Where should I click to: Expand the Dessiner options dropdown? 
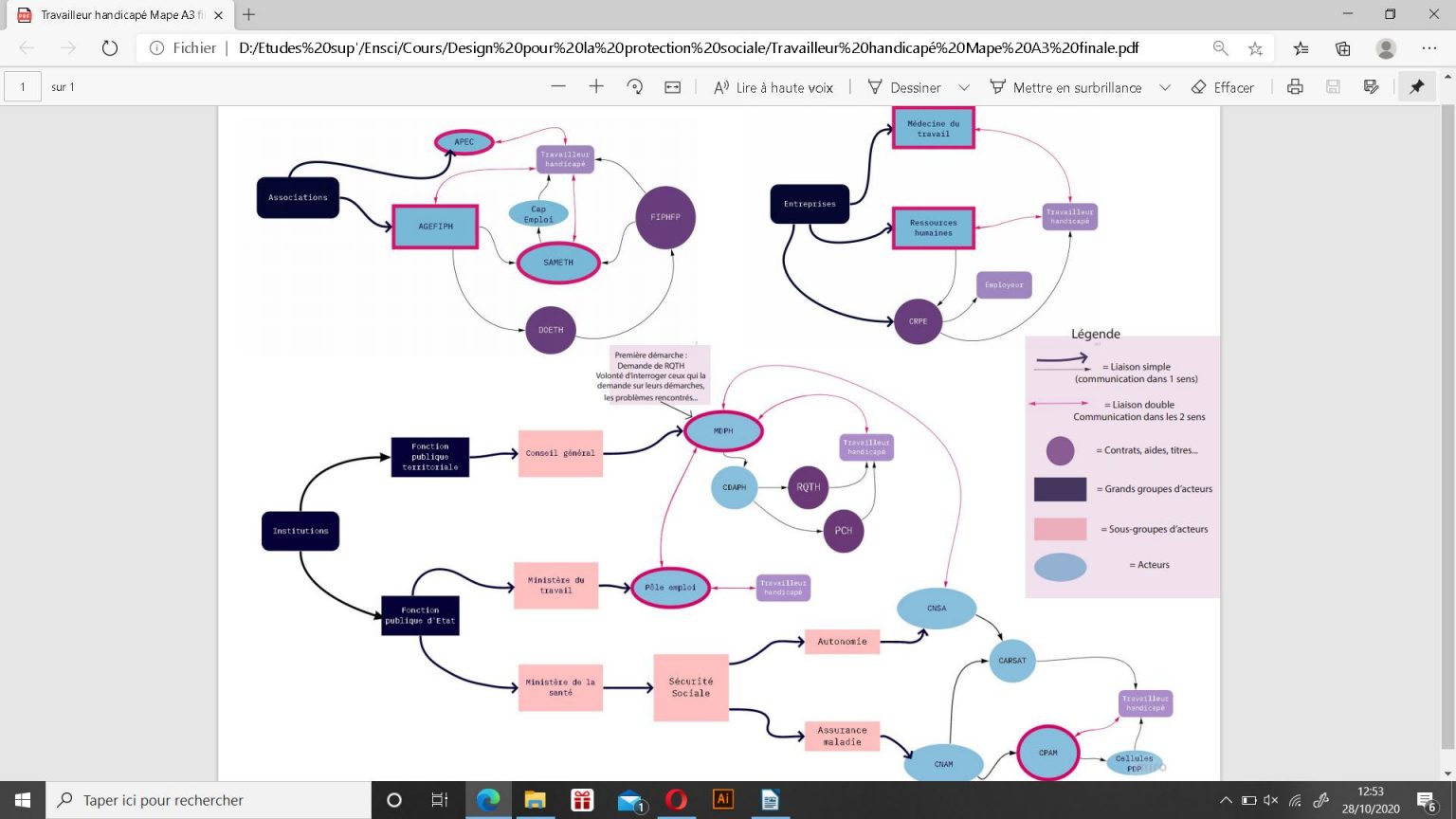[964, 87]
